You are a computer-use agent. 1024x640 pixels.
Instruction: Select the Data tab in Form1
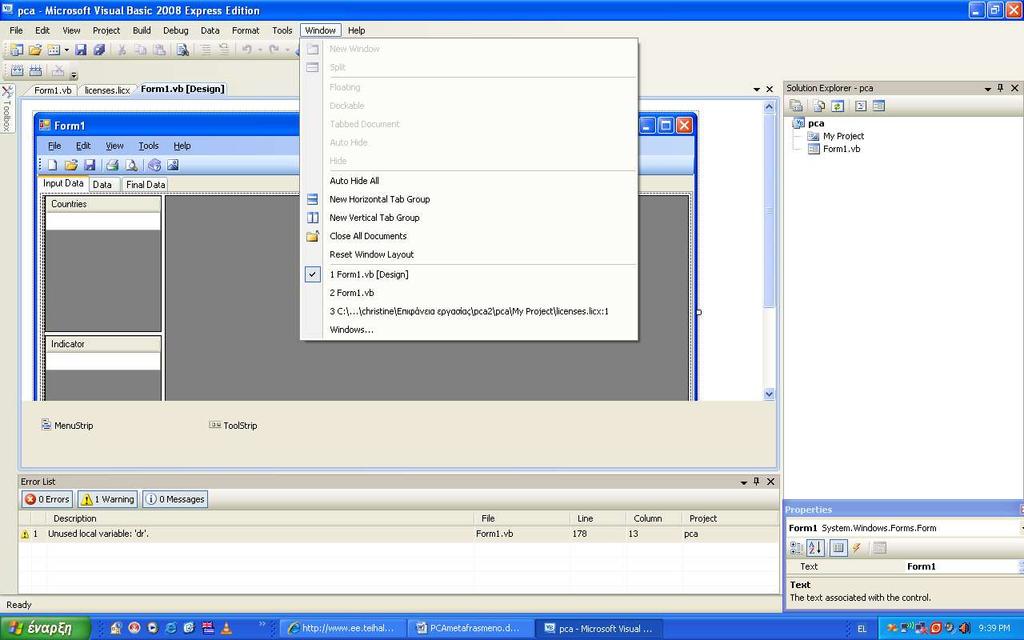pyautogui.click(x=102, y=185)
